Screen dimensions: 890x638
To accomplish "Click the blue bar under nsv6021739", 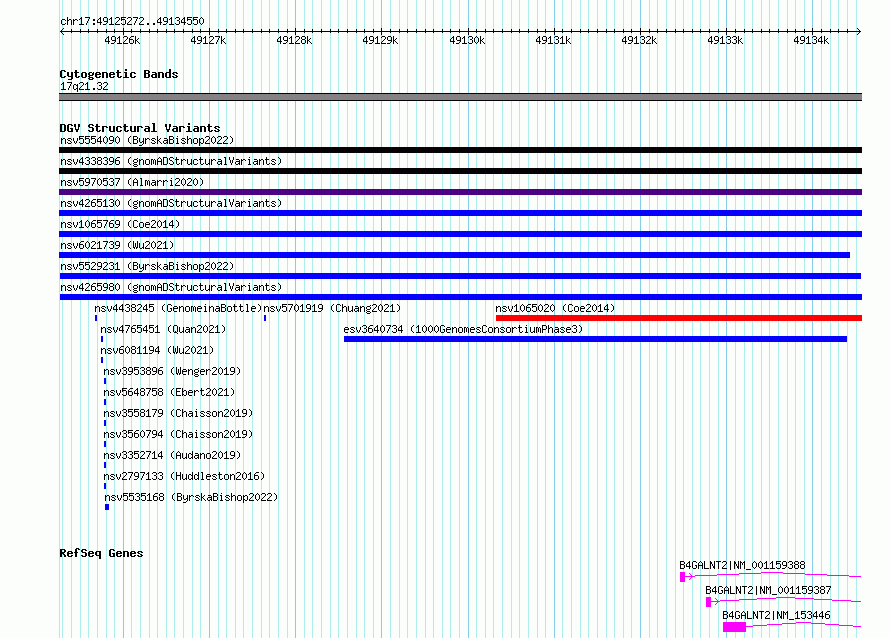I will coord(455,255).
